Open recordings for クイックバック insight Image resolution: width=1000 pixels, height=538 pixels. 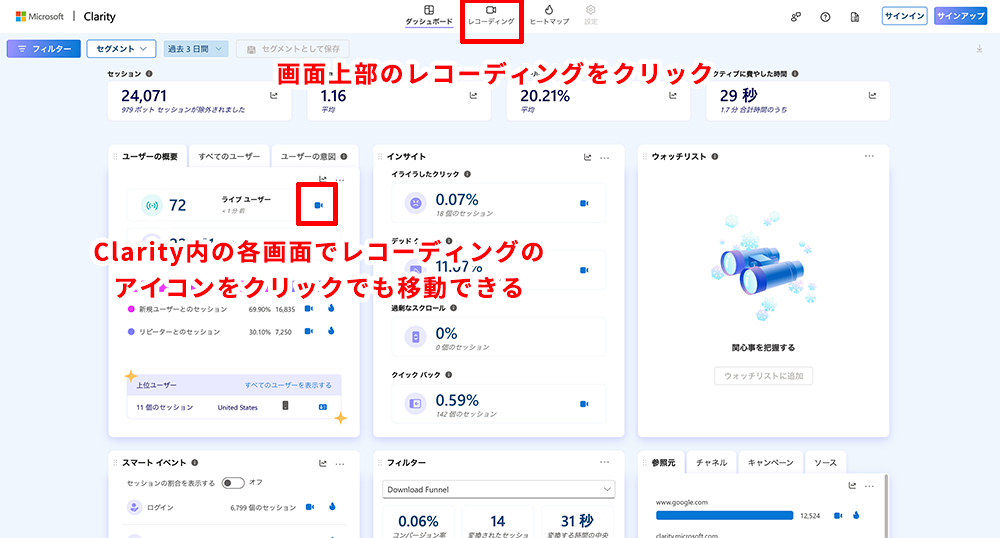click(583, 404)
